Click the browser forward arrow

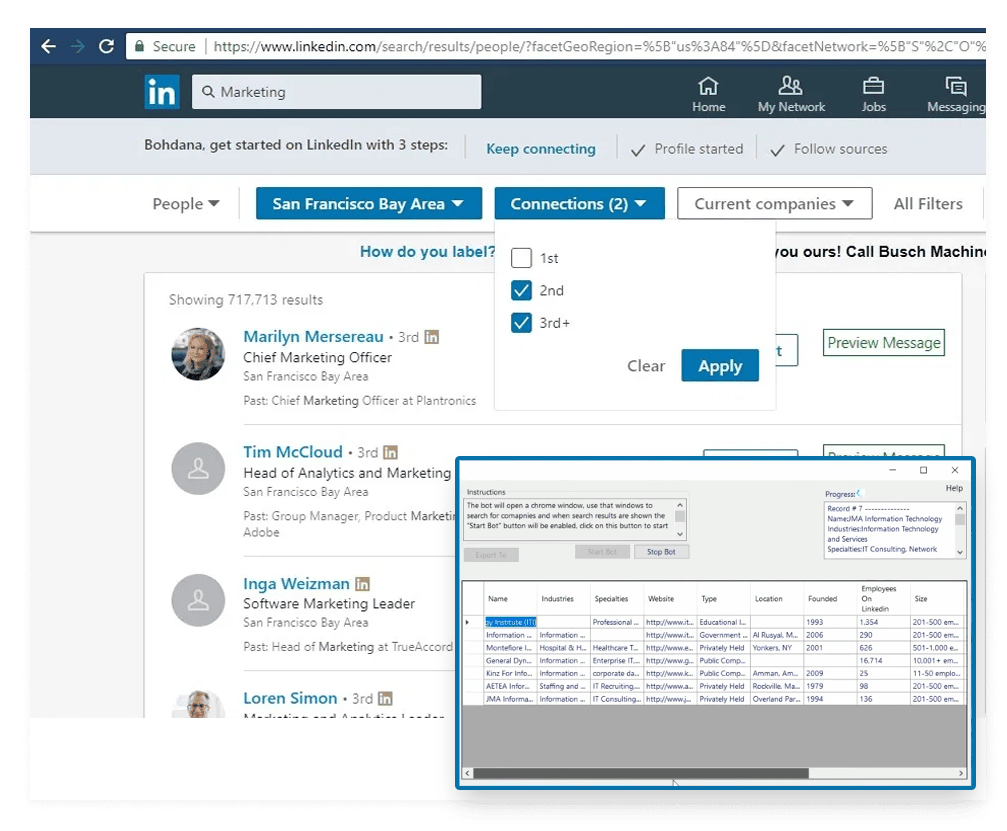(78, 46)
